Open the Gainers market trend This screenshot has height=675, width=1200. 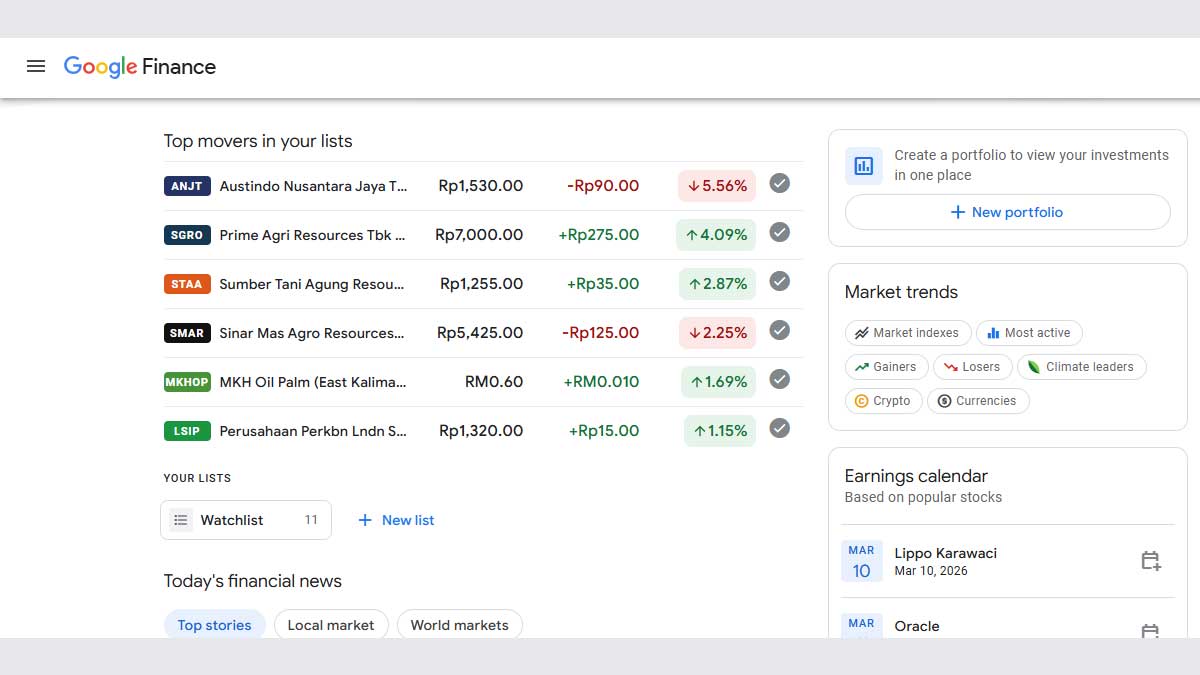click(885, 367)
